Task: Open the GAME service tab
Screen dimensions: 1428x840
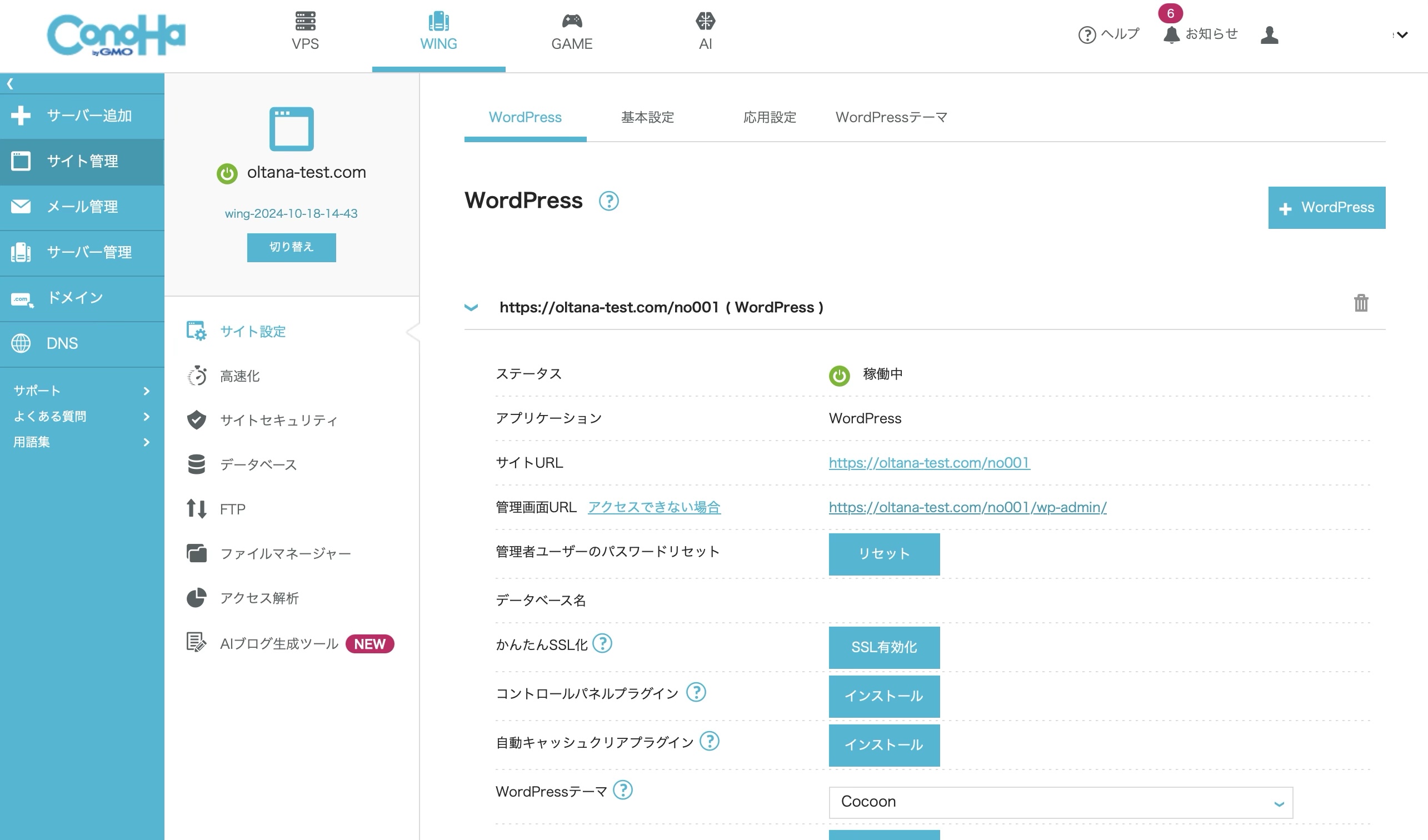Action: coord(572,32)
